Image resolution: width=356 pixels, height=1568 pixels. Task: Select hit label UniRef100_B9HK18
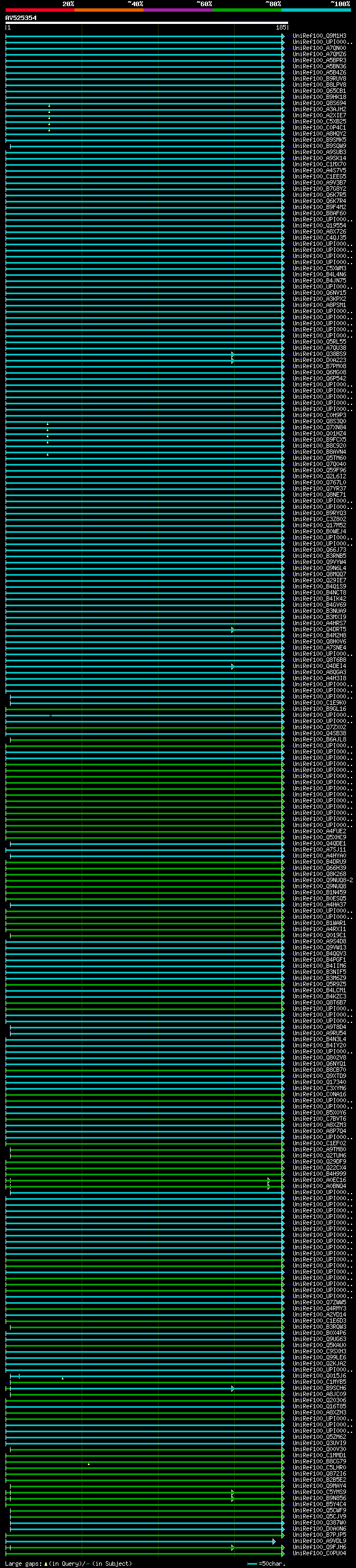[319, 97]
